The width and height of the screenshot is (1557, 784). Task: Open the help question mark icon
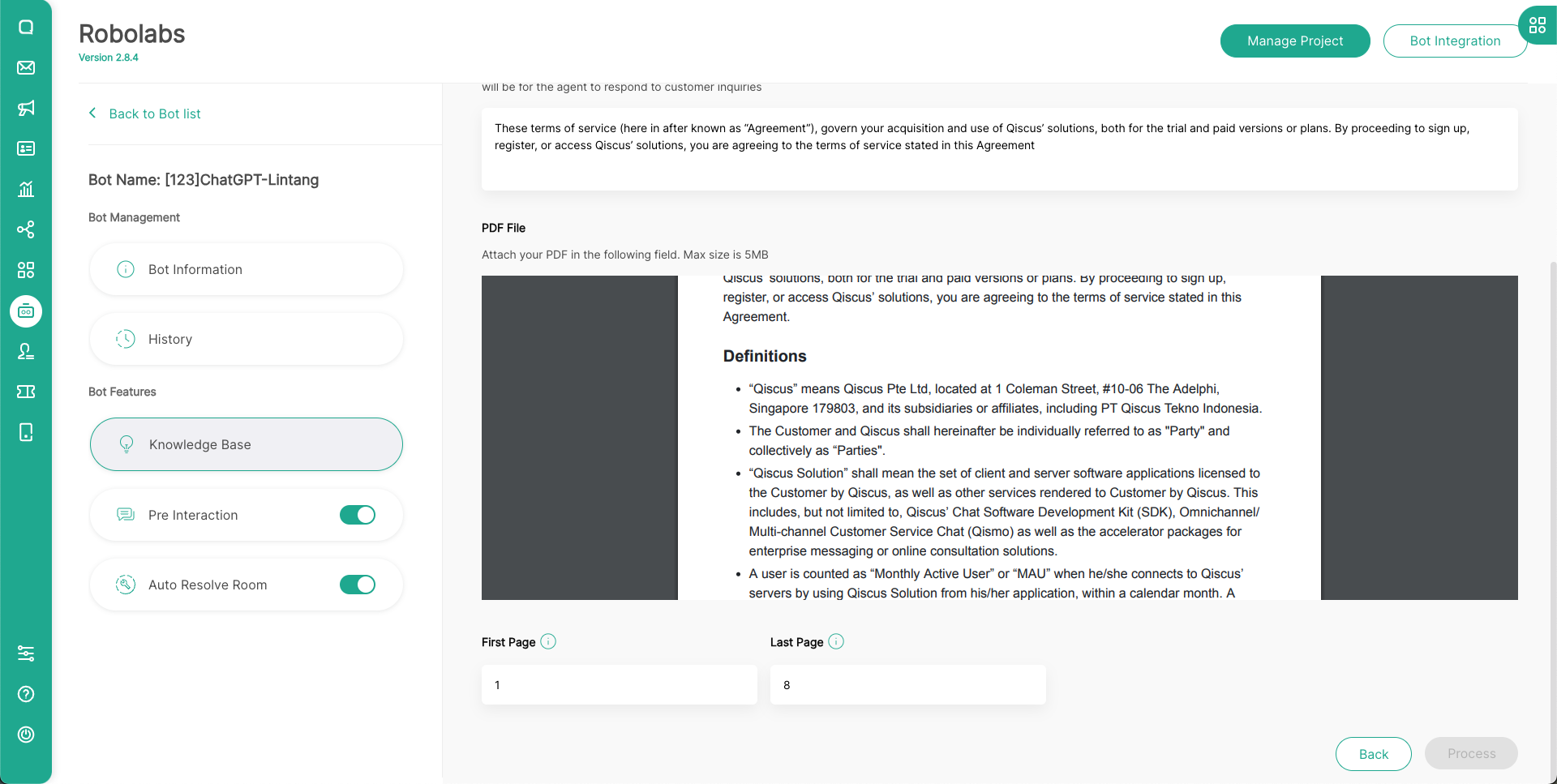(x=26, y=694)
